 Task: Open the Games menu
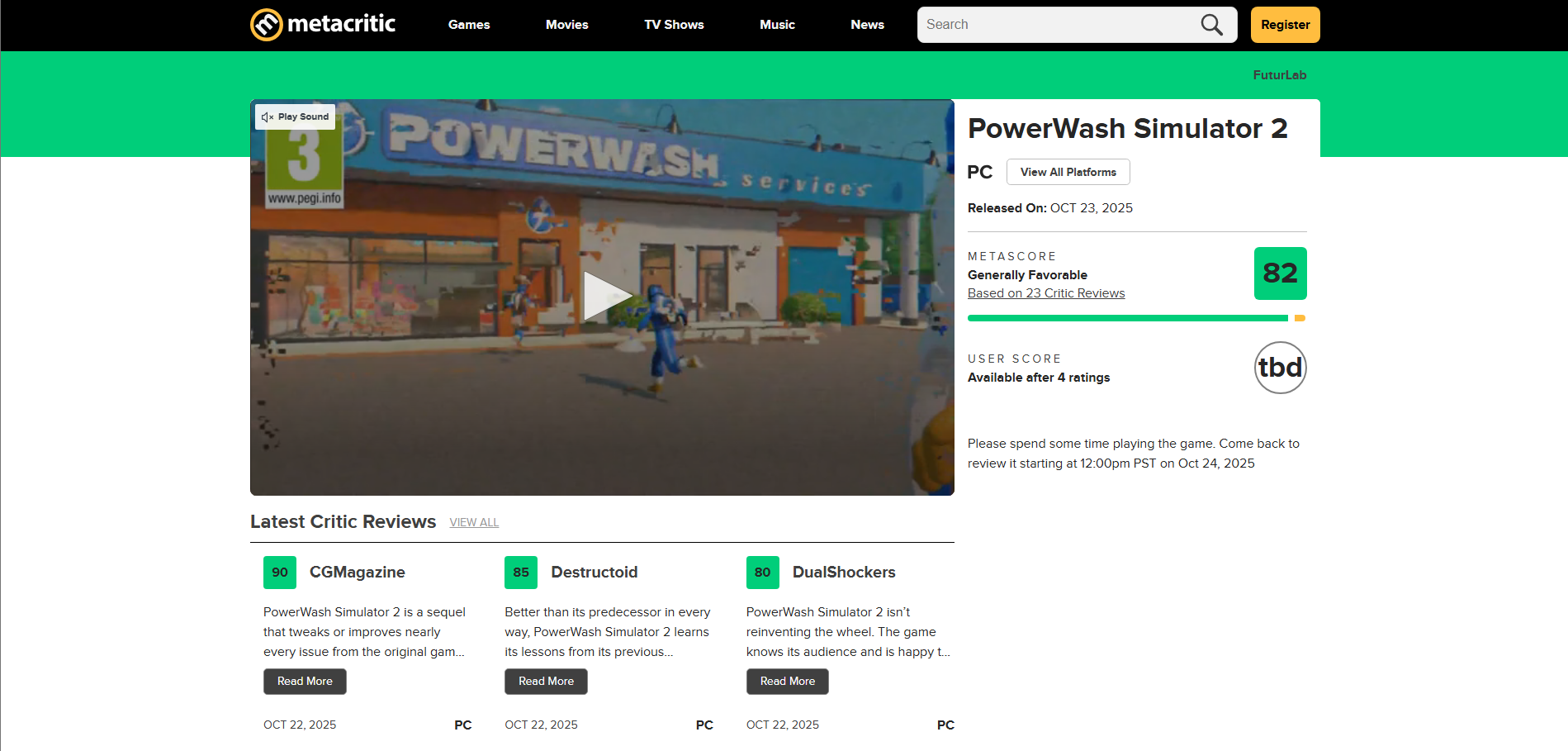(469, 25)
